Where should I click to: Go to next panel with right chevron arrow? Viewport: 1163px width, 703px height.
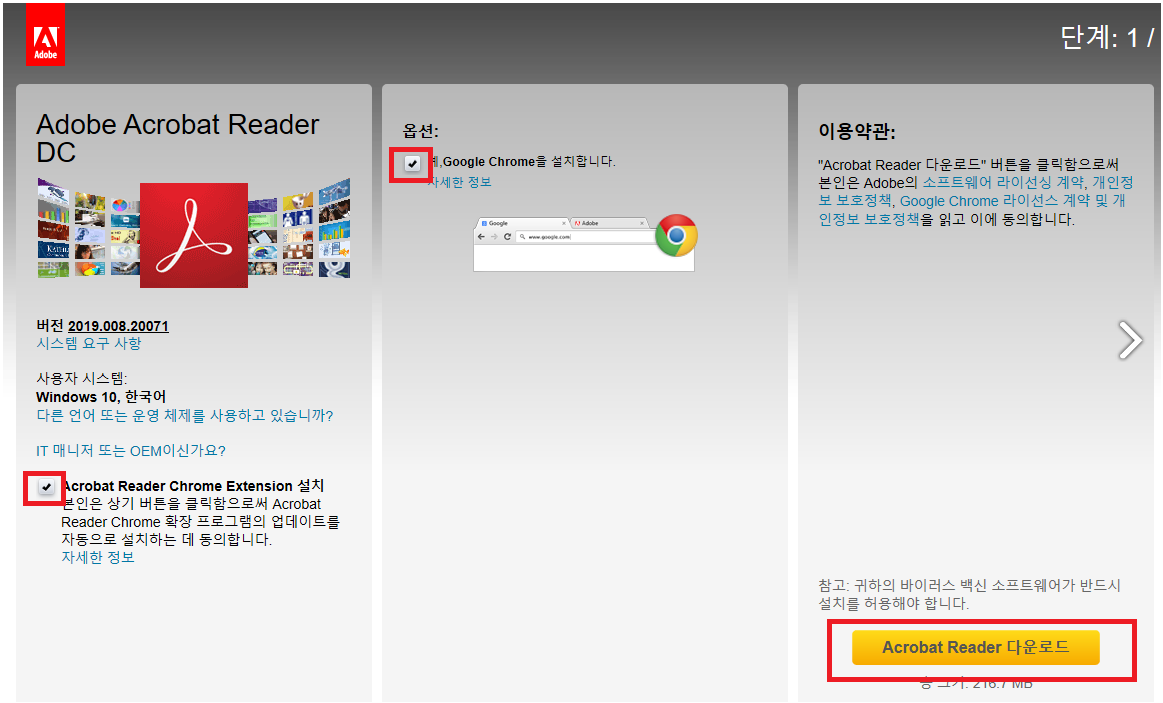(1130, 340)
